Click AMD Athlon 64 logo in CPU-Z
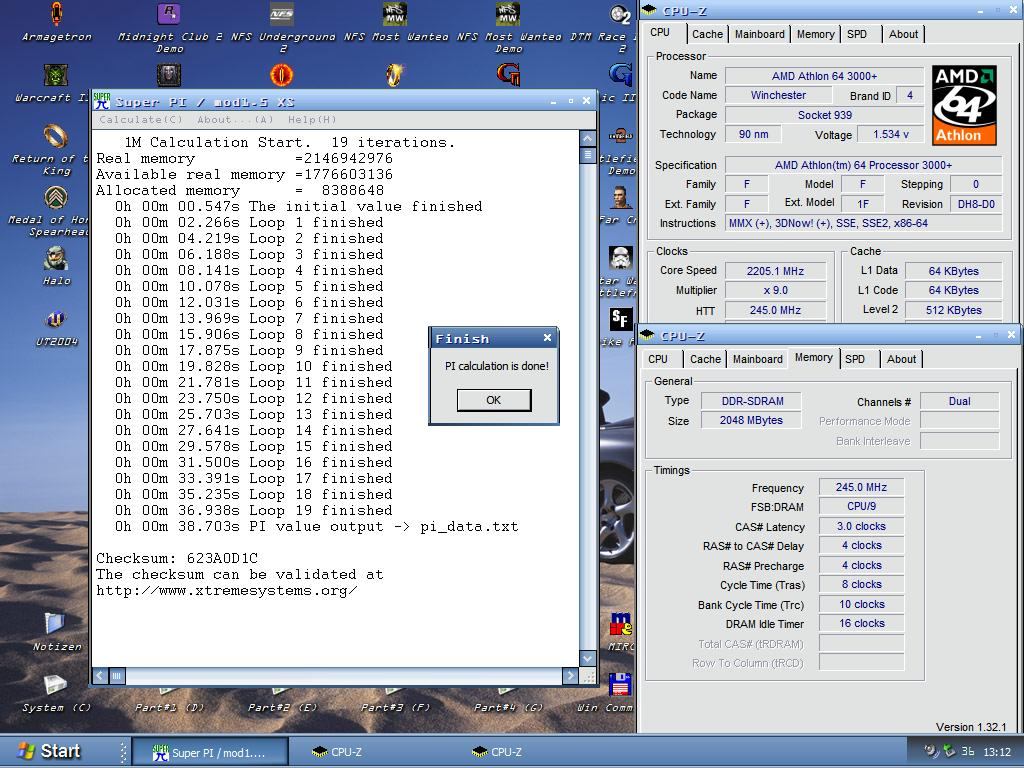Image resolution: width=1024 pixels, height=768 pixels. 964,104
